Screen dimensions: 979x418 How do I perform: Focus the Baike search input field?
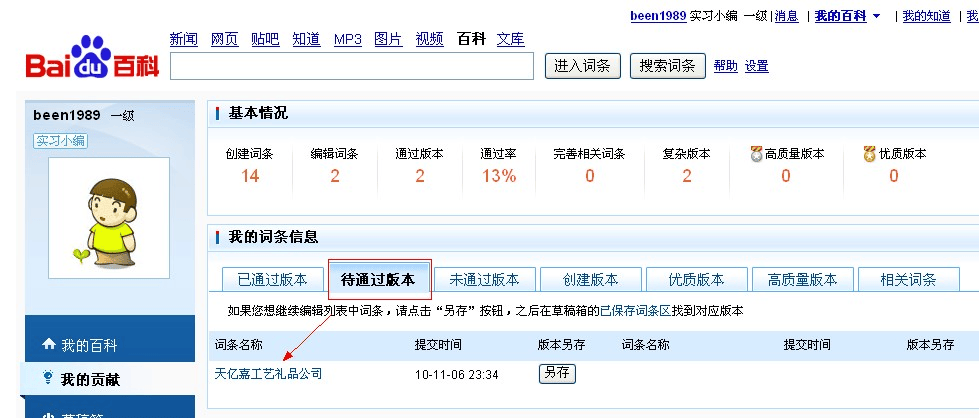pyautogui.click(x=351, y=66)
